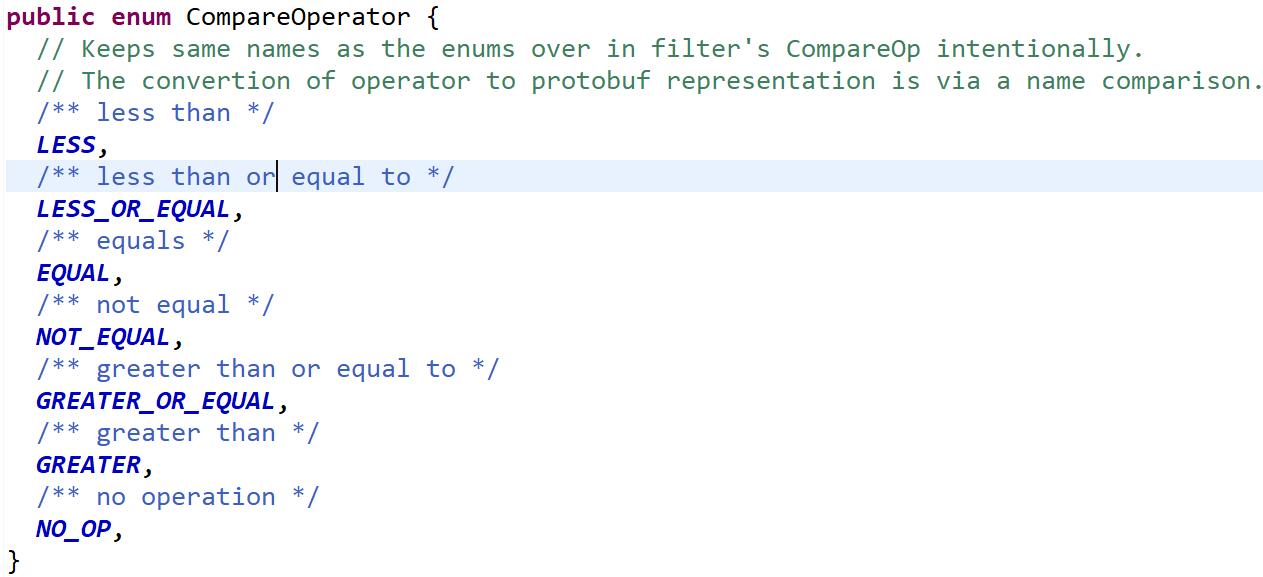Place cursor in 'not equal' Javadoc comment

[x=155, y=305]
